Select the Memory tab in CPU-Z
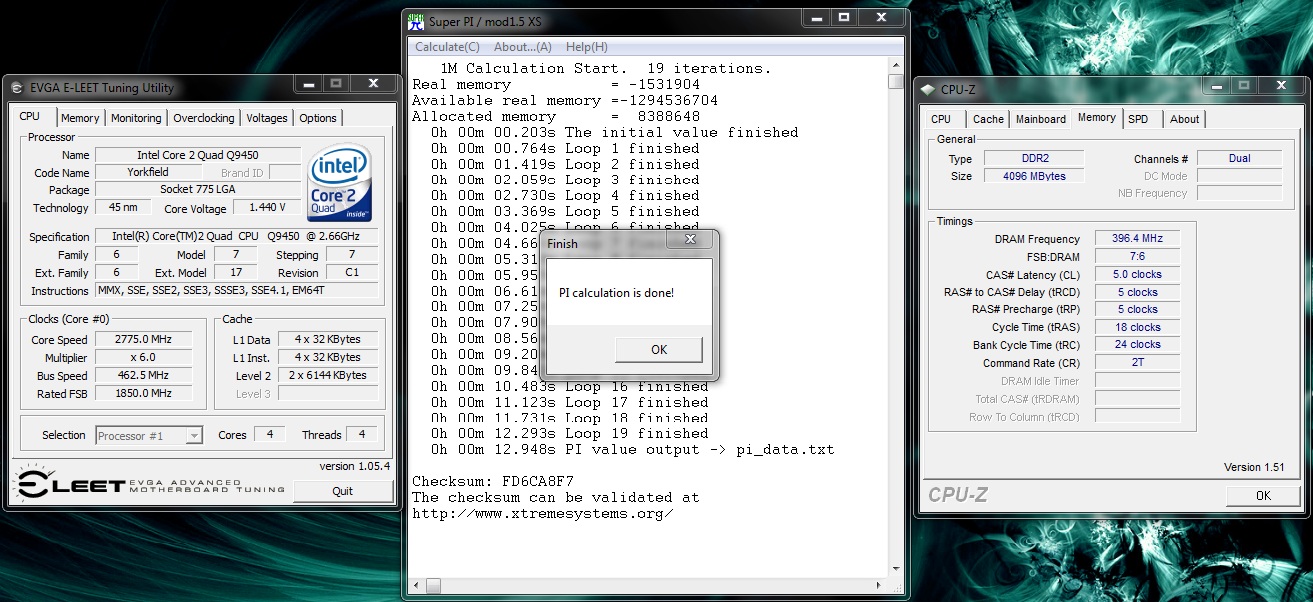1313x602 pixels. (x=1096, y=118)
